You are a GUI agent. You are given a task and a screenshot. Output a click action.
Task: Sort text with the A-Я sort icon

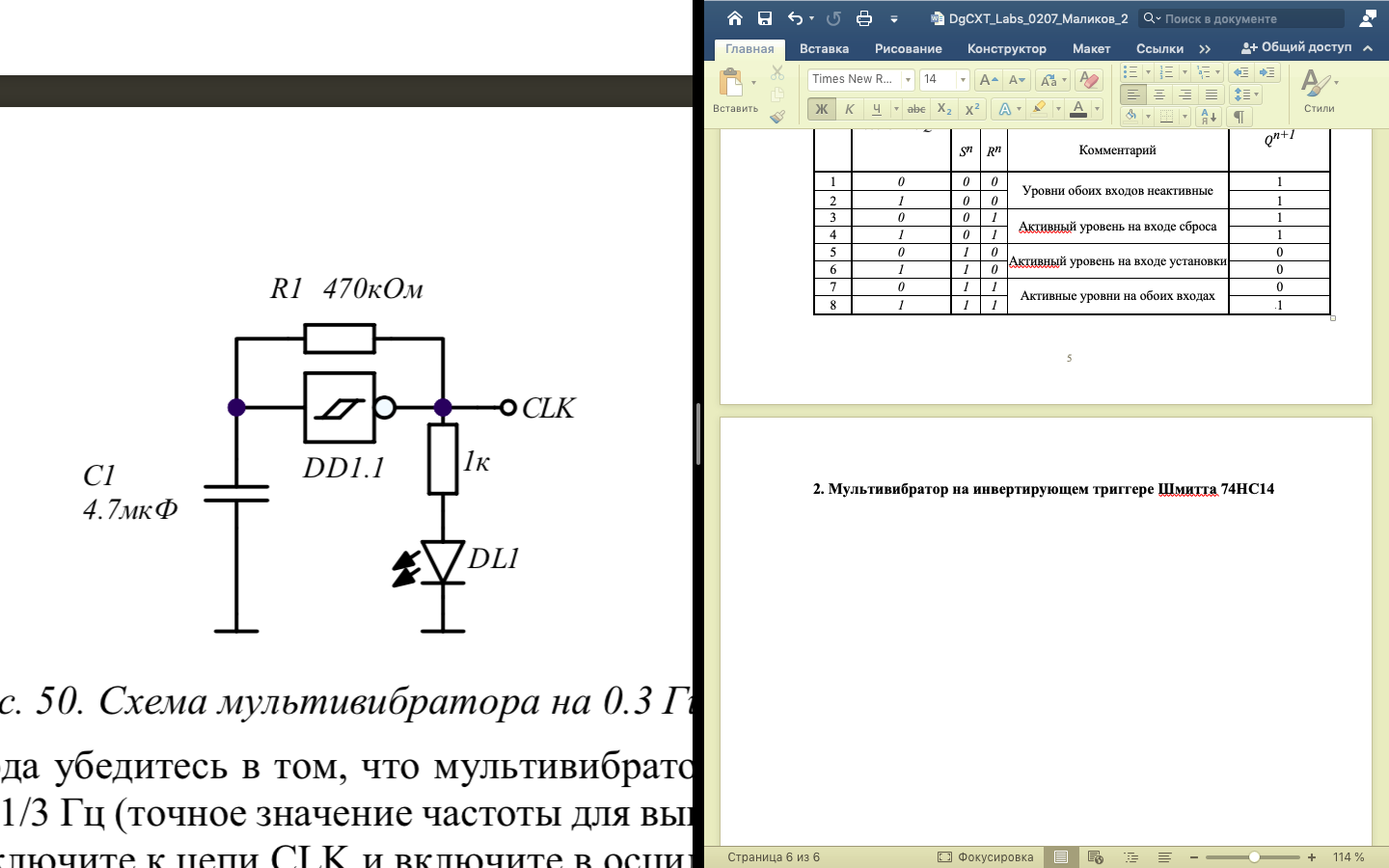[x=1208, y=117]
